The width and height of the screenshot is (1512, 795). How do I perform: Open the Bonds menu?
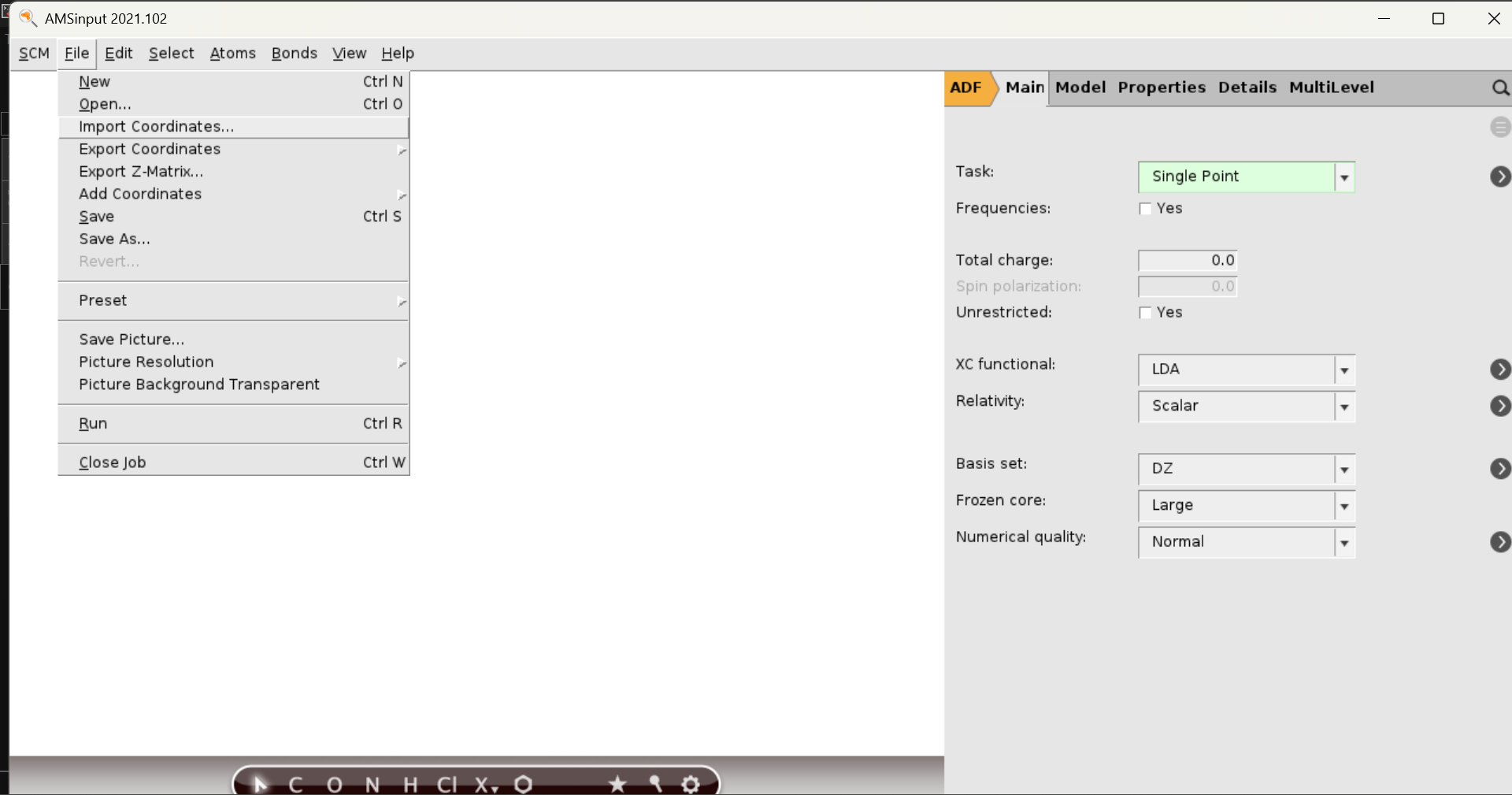coord(294,54)
